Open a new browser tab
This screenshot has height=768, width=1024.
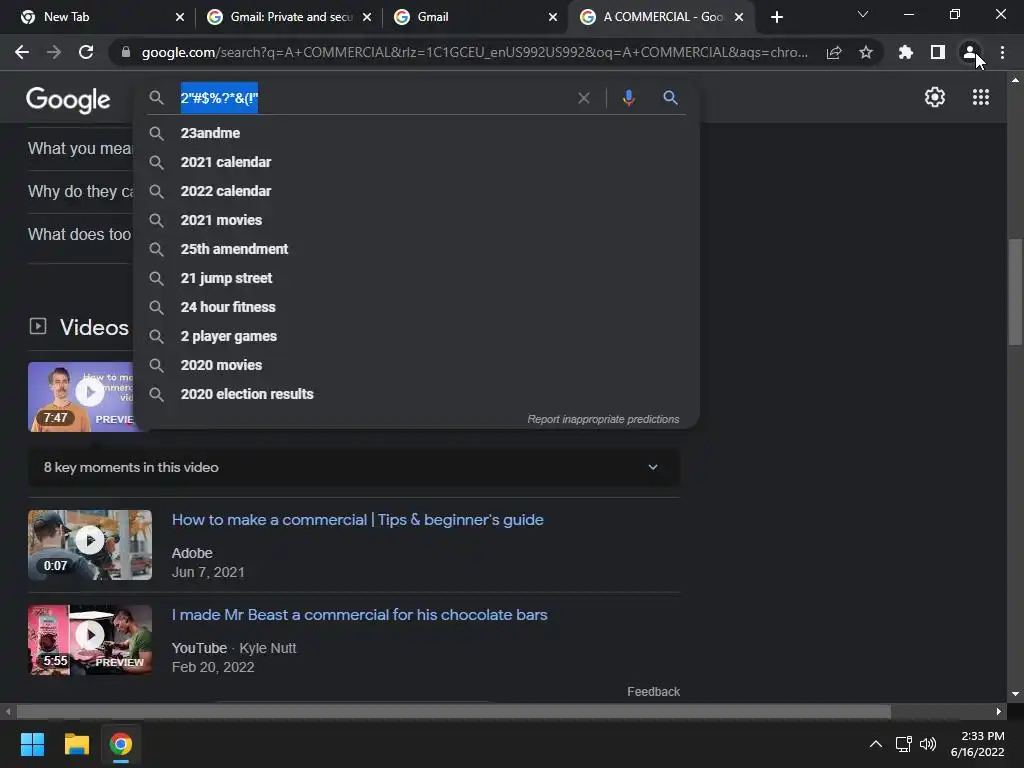point(776,17)
